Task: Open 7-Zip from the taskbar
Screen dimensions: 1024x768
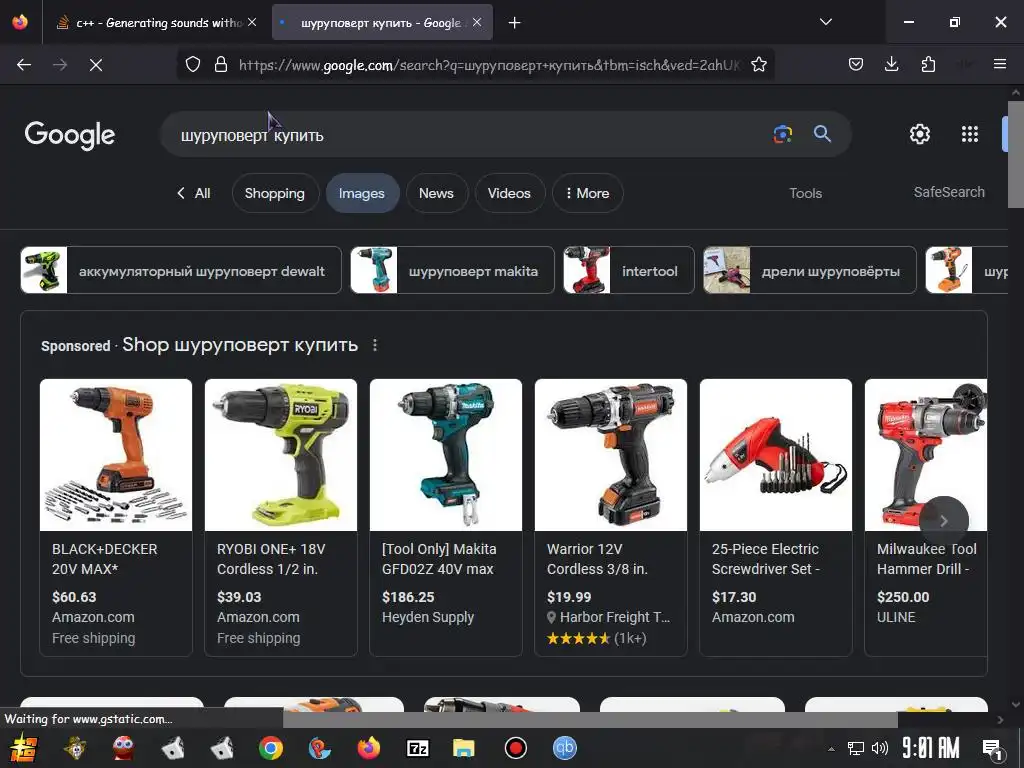Action: 417,748
